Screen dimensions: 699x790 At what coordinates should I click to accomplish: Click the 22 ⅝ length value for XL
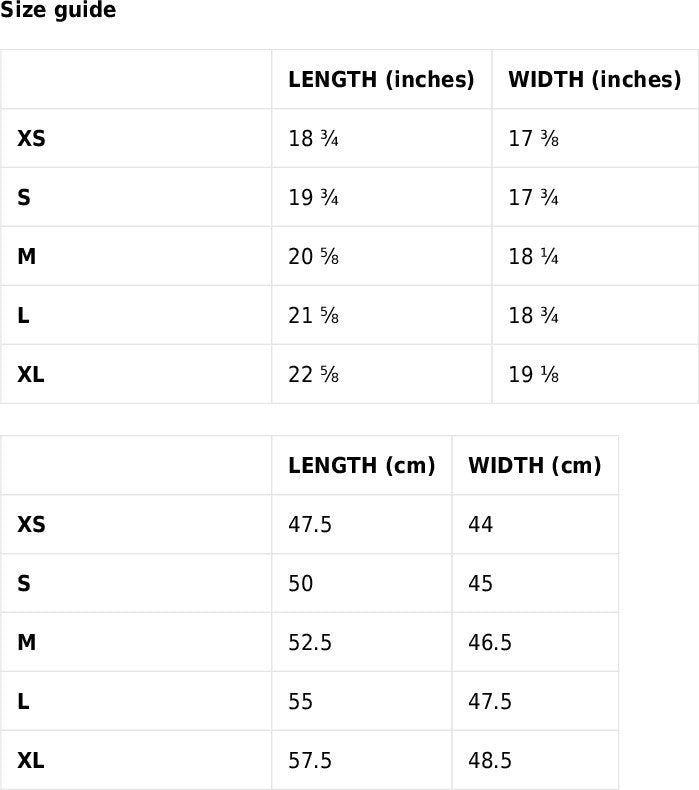[313, 375]
